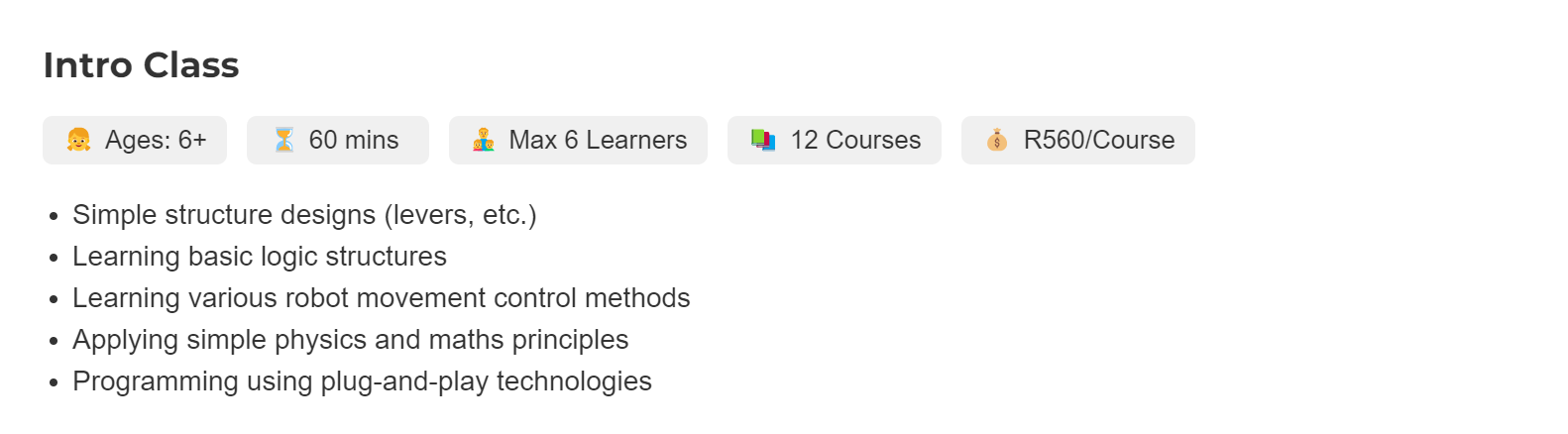1568x434 pixels.
Task: Click the '60 mins' text label
Action: [354, 140]
